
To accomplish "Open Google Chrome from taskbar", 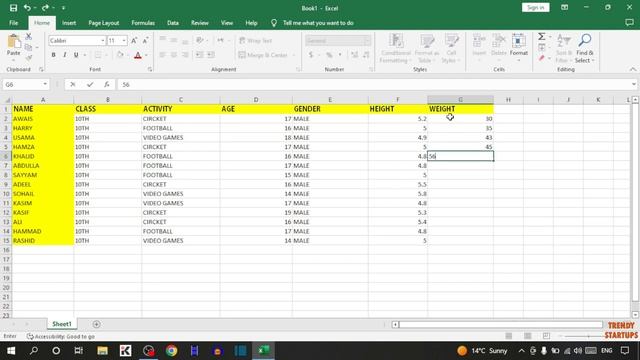I will (x=171, y=351).
